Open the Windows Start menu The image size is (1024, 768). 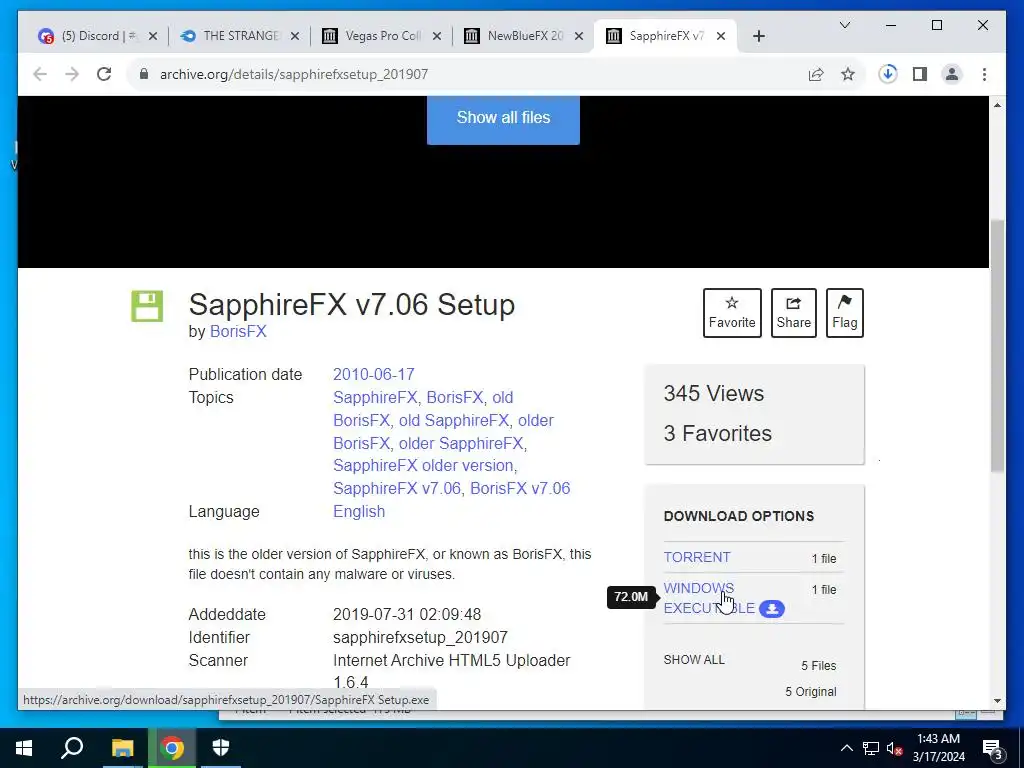[24, 748]
